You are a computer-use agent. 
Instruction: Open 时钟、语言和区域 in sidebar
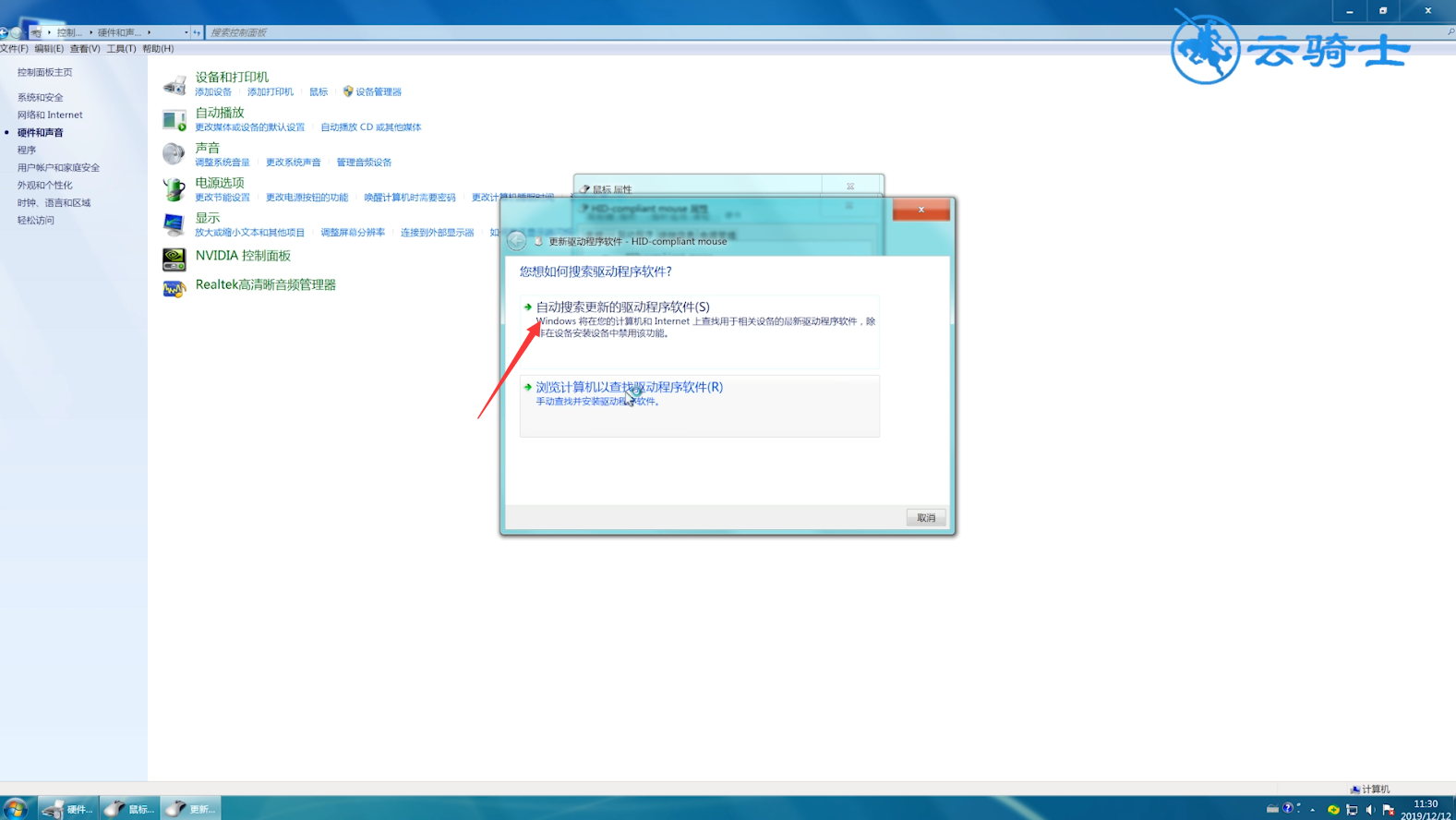[54, 202]
